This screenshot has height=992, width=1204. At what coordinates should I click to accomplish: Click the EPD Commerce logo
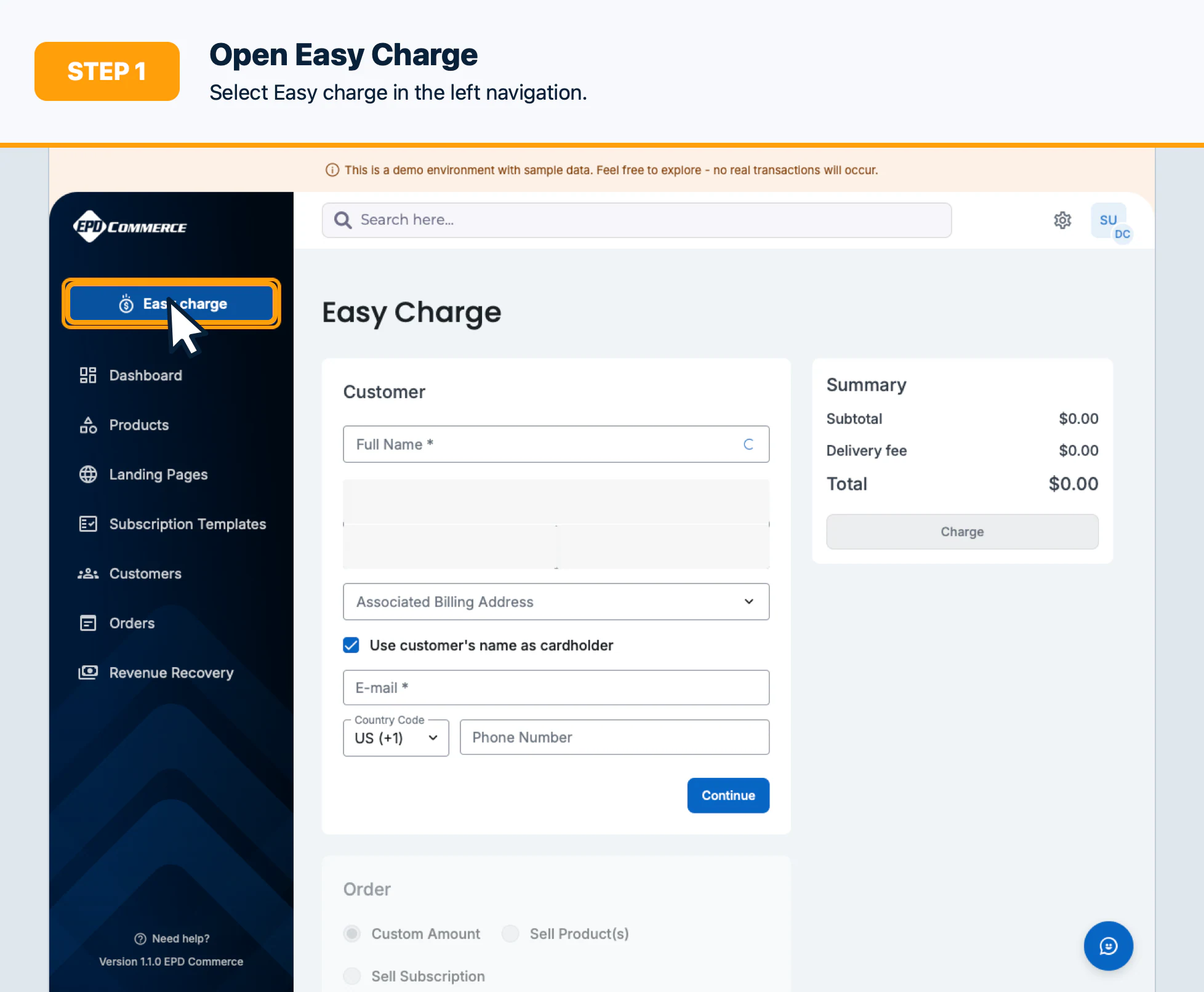pyautogui.click(x=130, y=226)
